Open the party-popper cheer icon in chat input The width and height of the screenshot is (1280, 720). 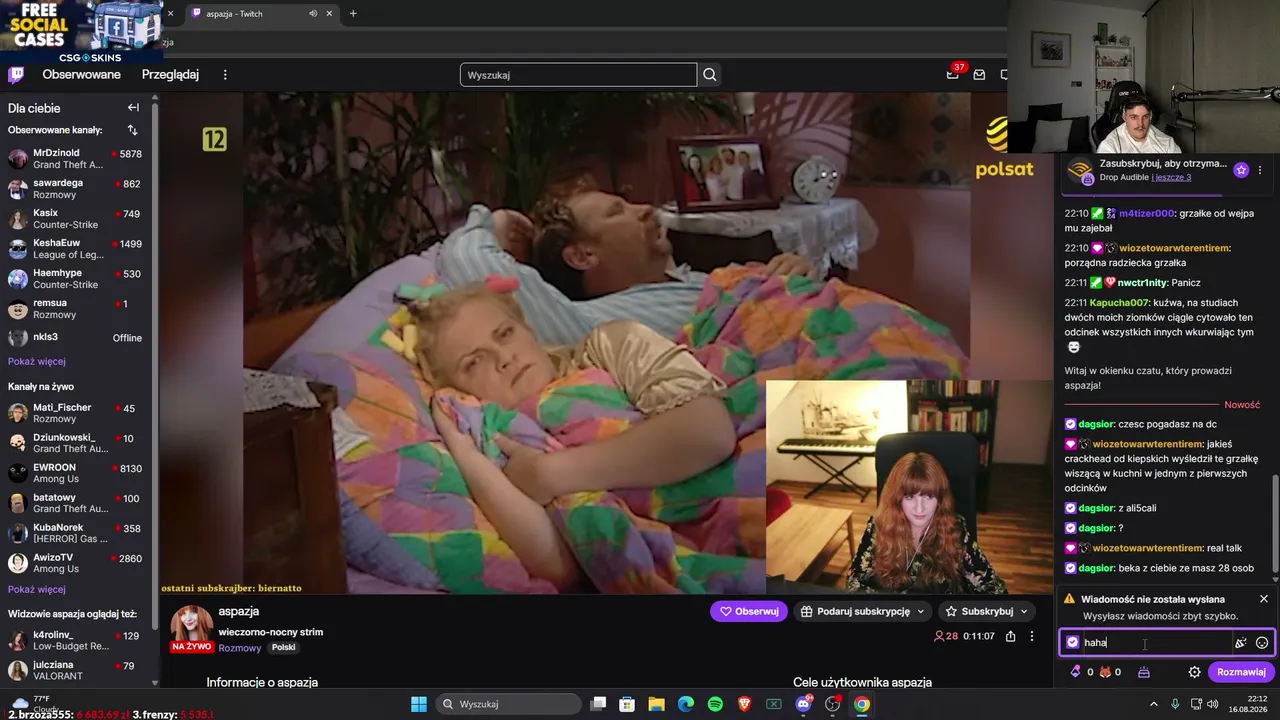click(x=1241, y=643)
